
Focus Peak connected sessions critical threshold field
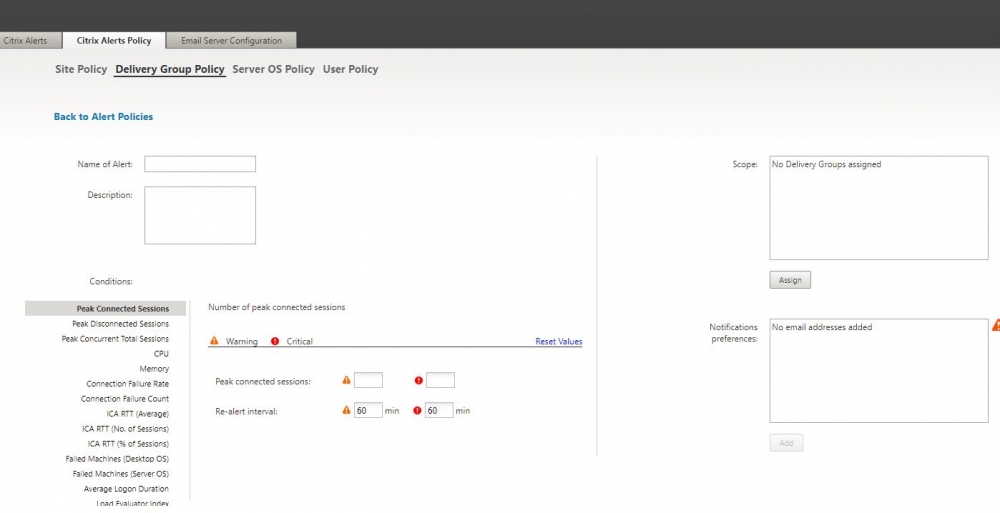(440, 380)
